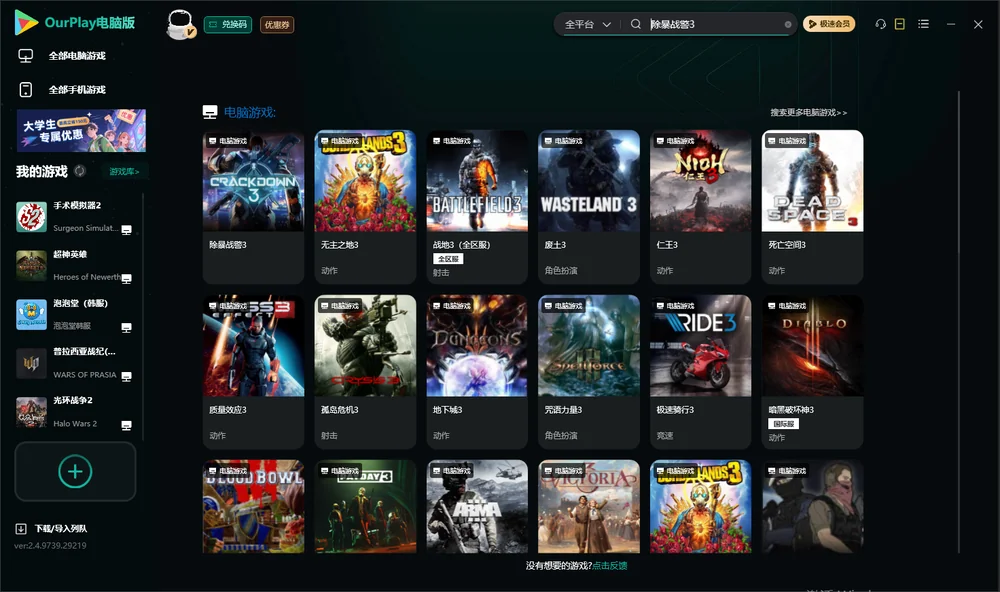Click the 极速会员 membership button
Image resolution: width=1000 pixels, height=592 pixels.
click(829, 24)
